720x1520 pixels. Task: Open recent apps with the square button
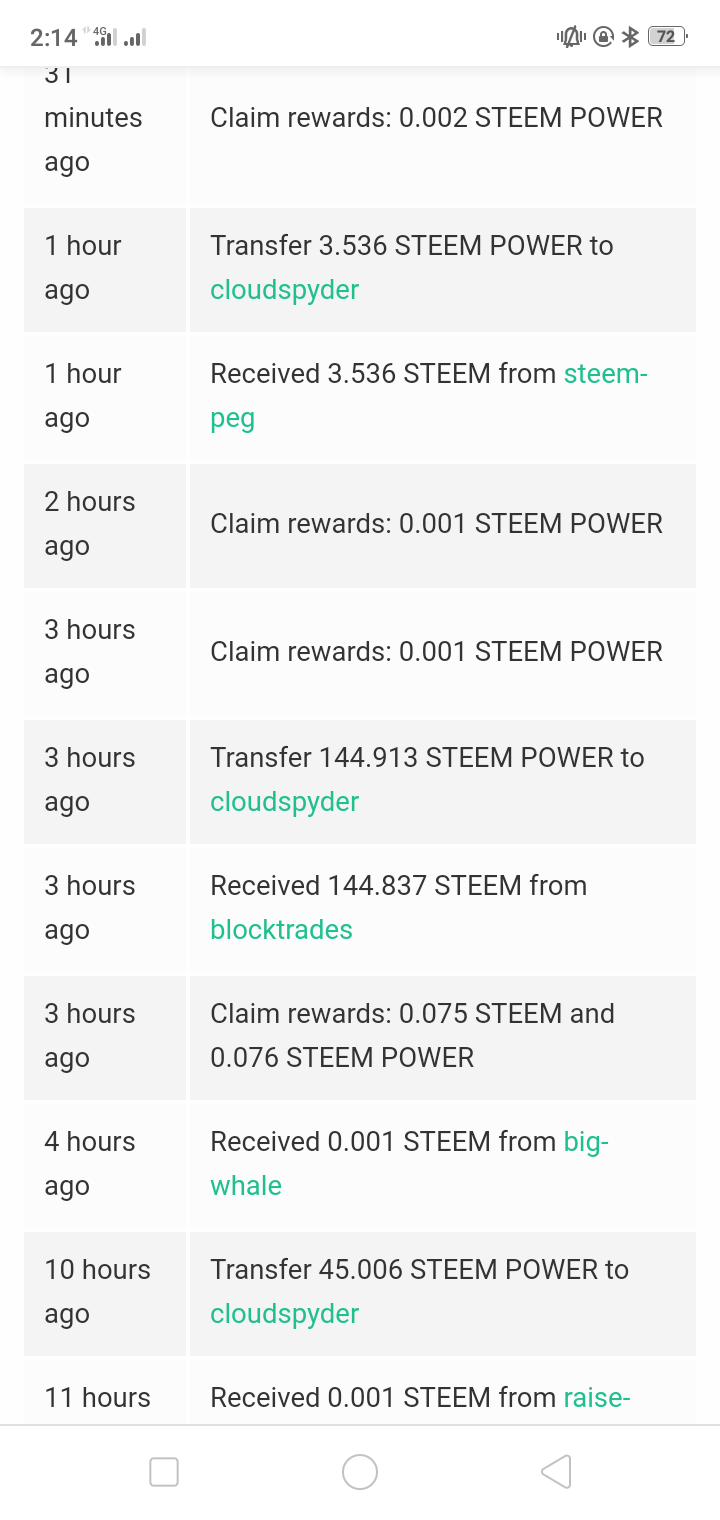(164, 1471)
